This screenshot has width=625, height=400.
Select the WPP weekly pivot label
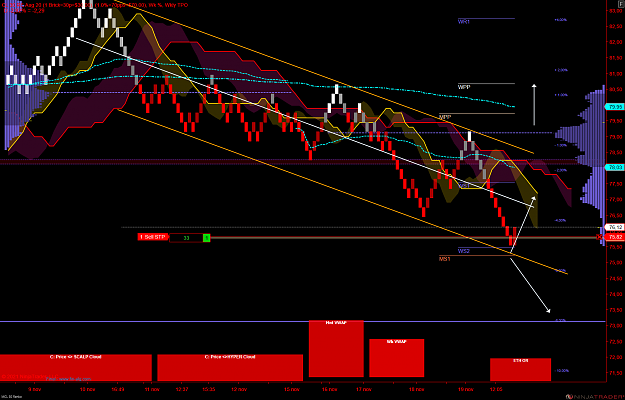point(464,87)
